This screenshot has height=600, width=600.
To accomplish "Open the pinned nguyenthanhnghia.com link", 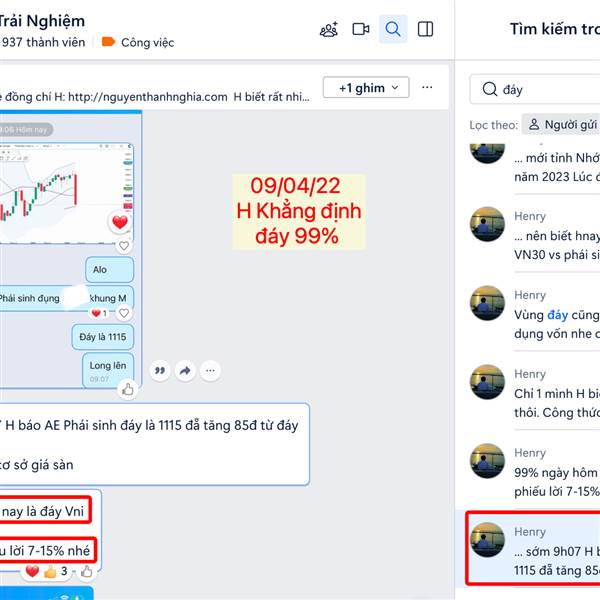I will point(148,97).
